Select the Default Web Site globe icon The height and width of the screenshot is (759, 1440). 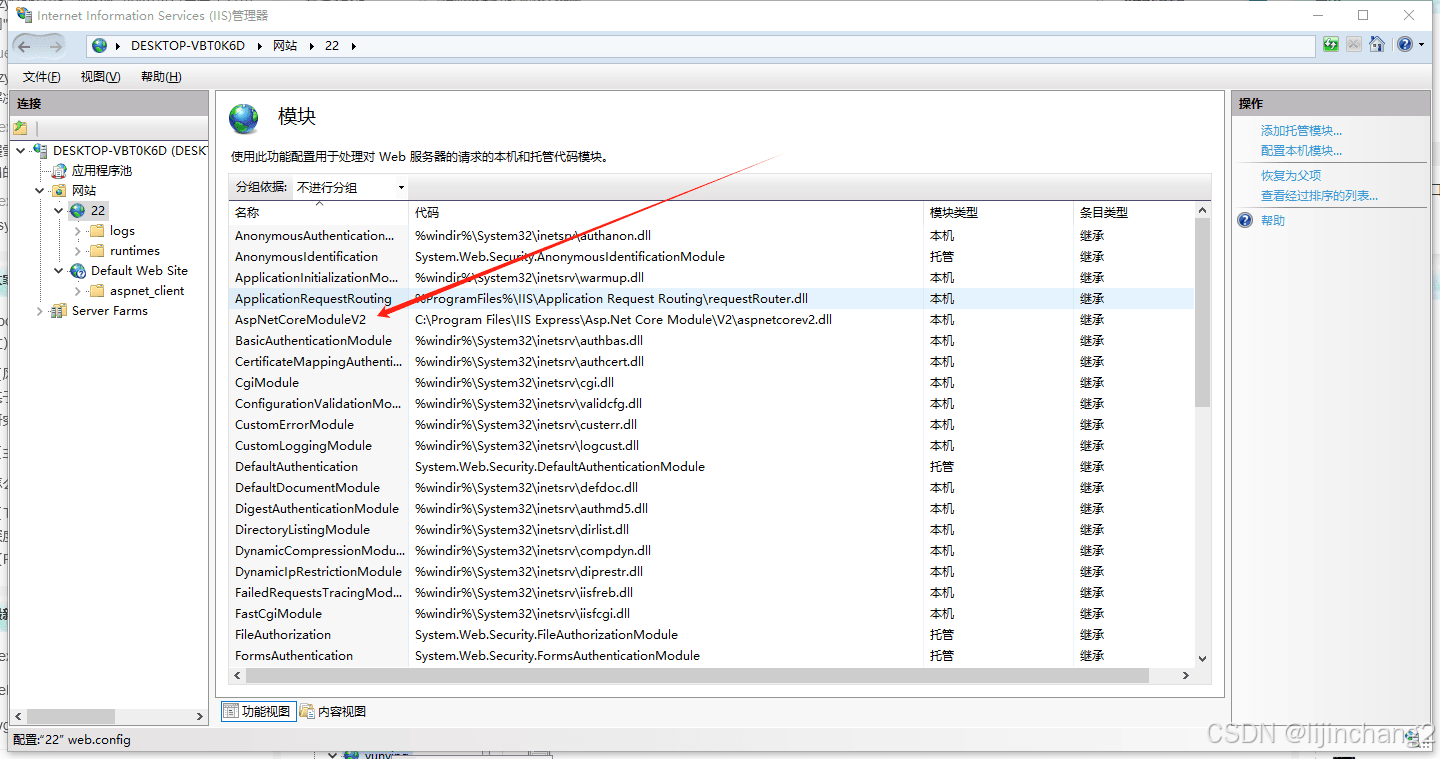pyautogui.click(x=78, y=271)
